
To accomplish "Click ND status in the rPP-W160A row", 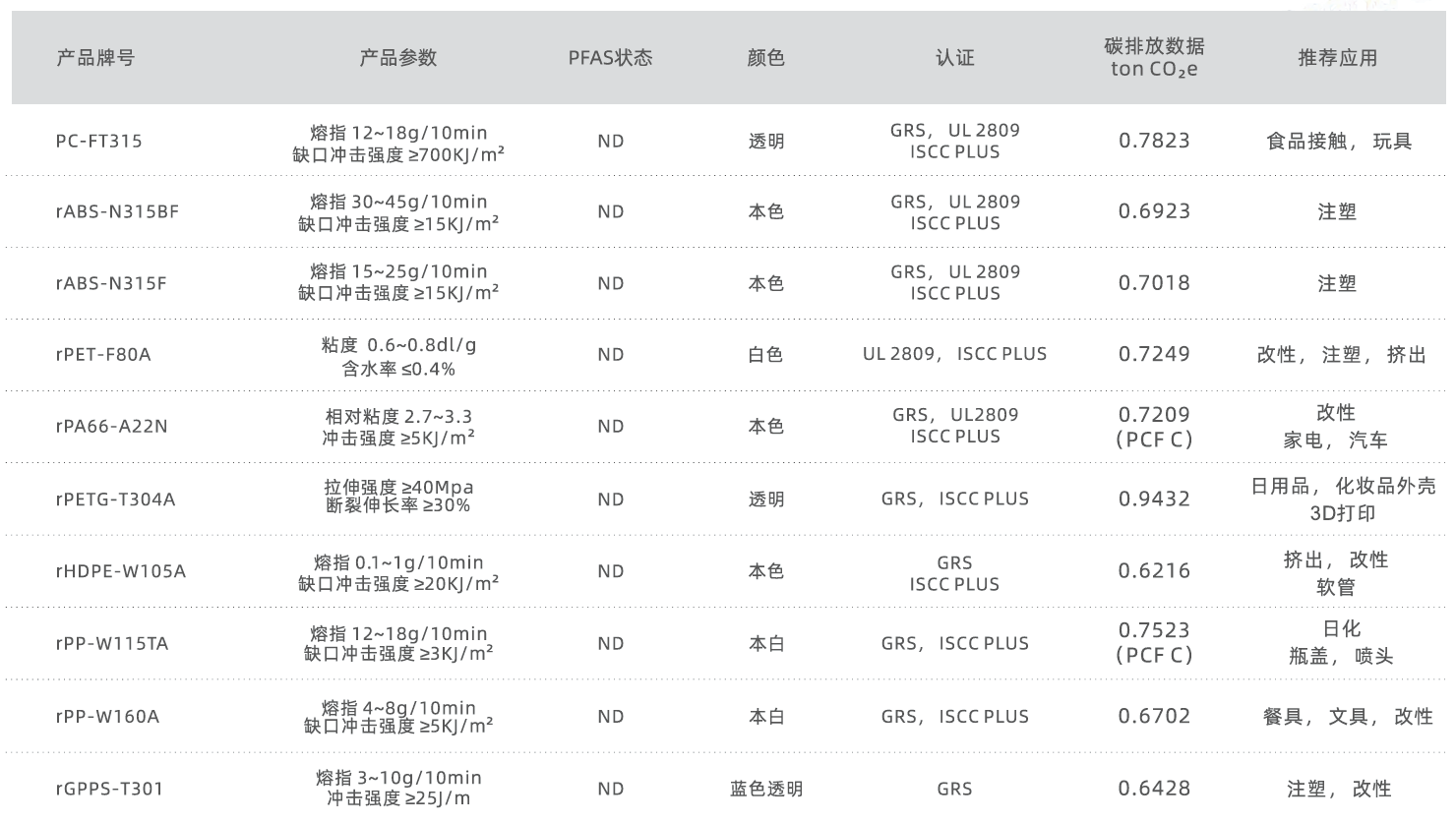I will [x=610, y=717].
